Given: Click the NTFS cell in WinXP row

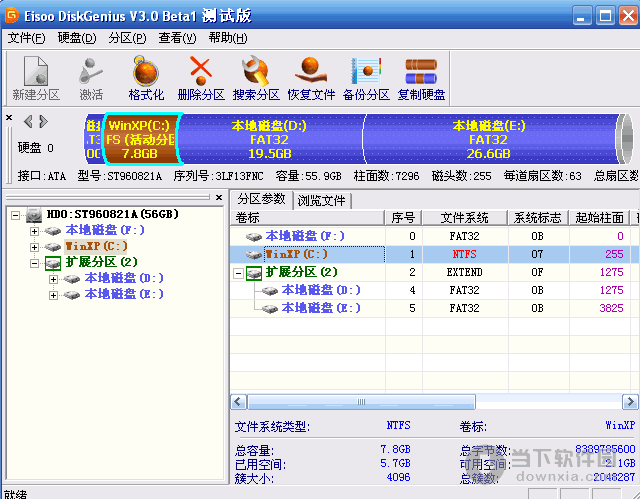Looking at the screenshot, I should click(x=464, y=255).
